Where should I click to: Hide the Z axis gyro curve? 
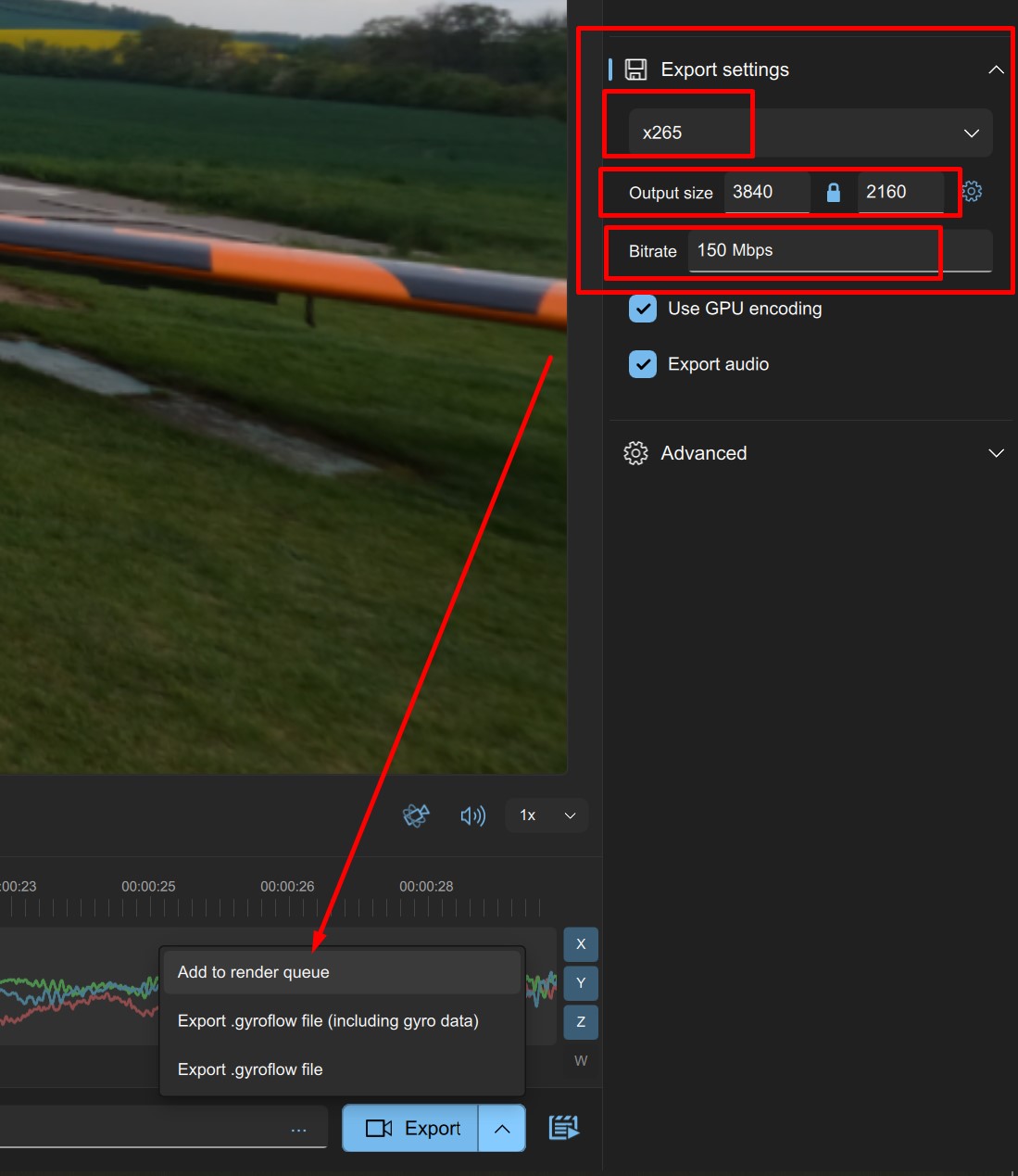pyautogui.click(x=580, y=1021)
